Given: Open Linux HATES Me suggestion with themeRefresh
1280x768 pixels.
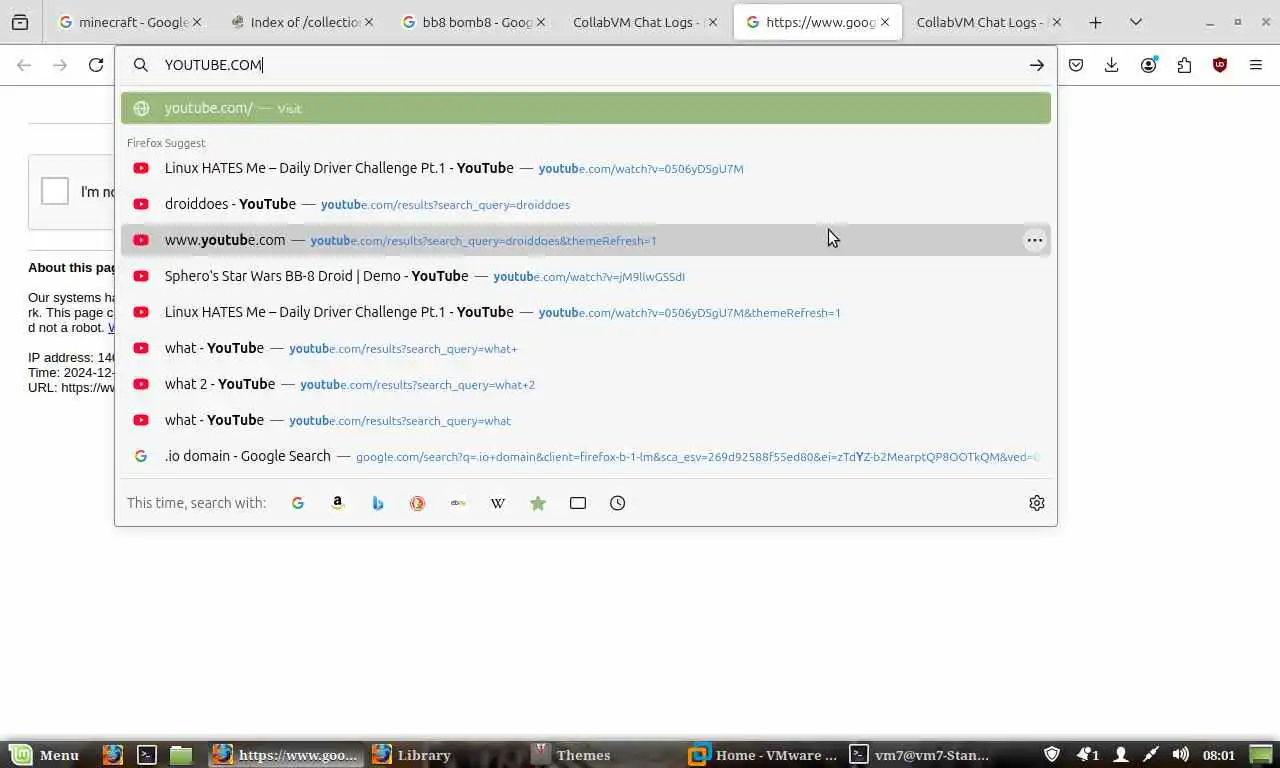Looking at the screenshot, I should point(586,312).
